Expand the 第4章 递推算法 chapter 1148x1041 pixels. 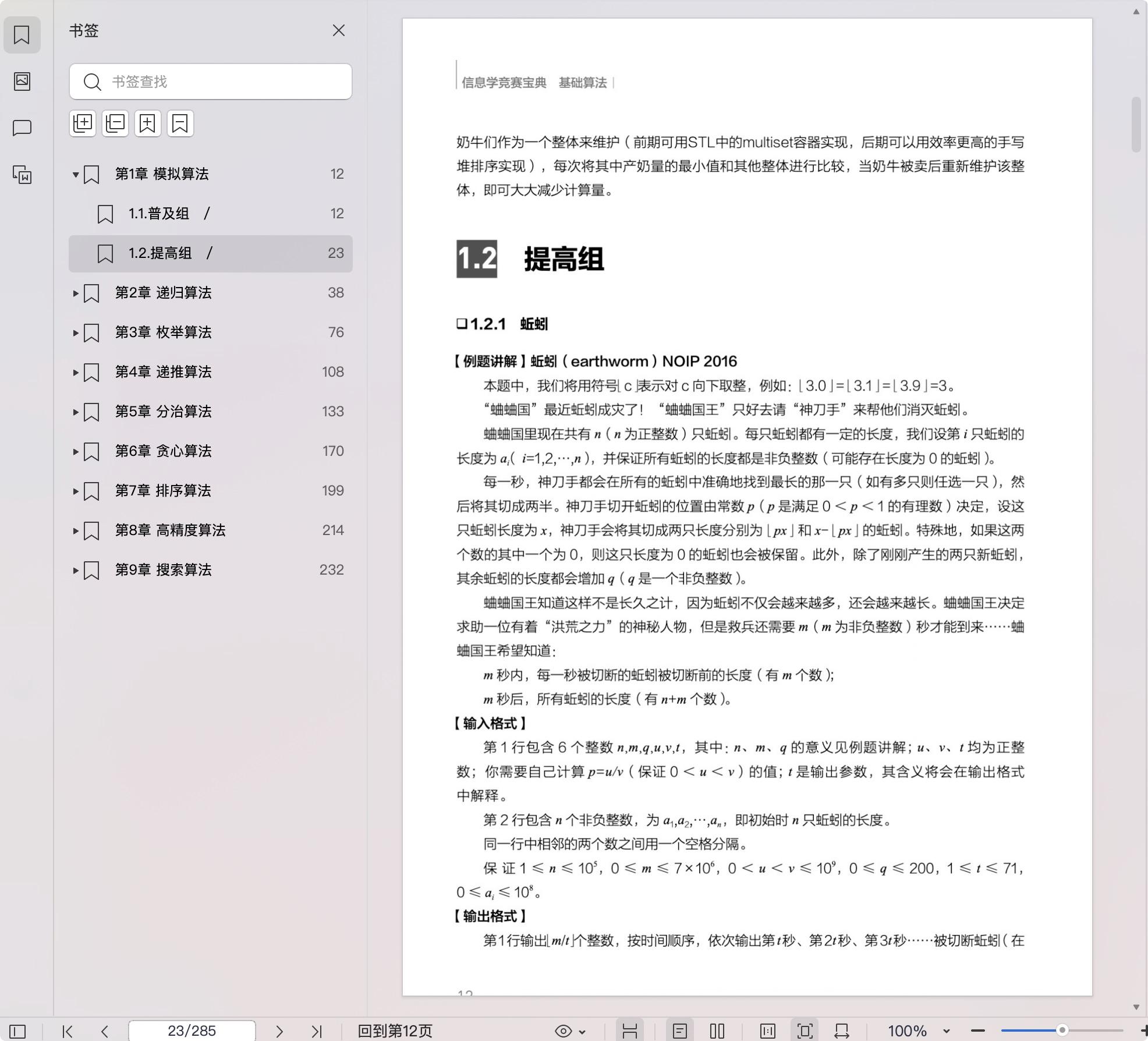click(75, 372)
